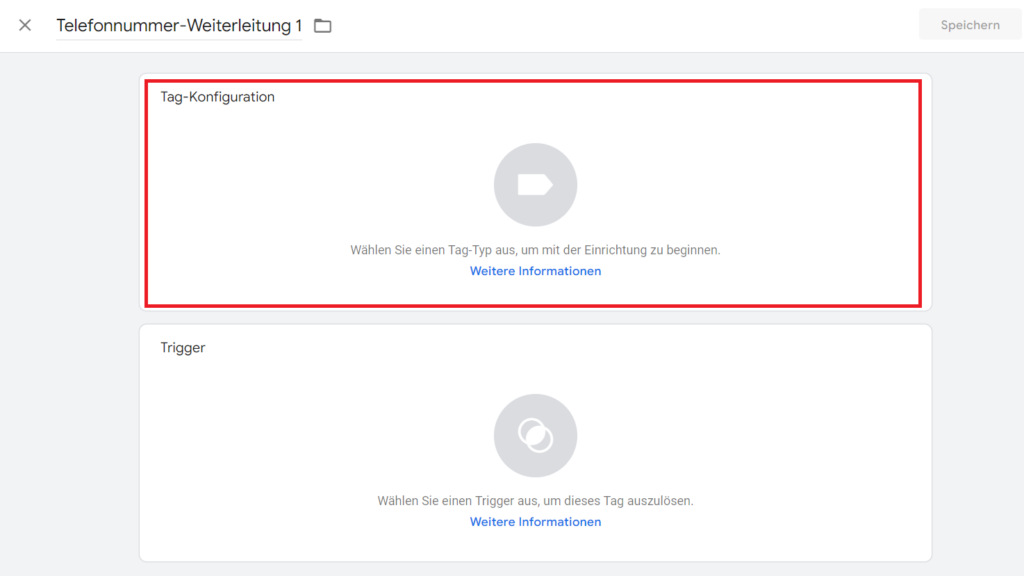Close the tag editor with the X icon
The image size is (1024, 576).
click(25, 25)
